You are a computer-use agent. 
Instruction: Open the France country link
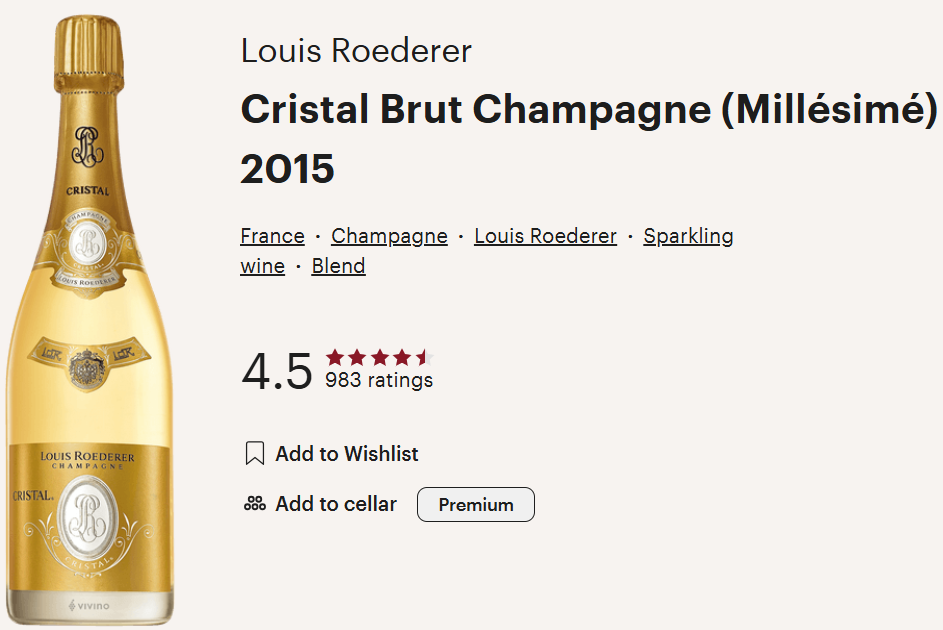point(272,236)
